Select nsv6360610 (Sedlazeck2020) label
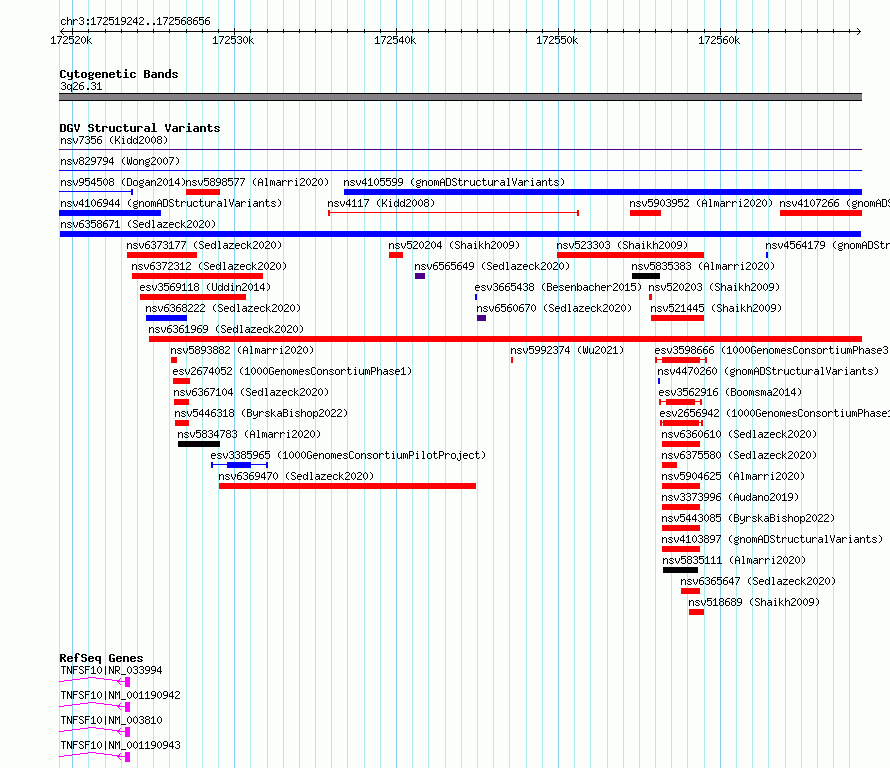 (x=739, y=434)
